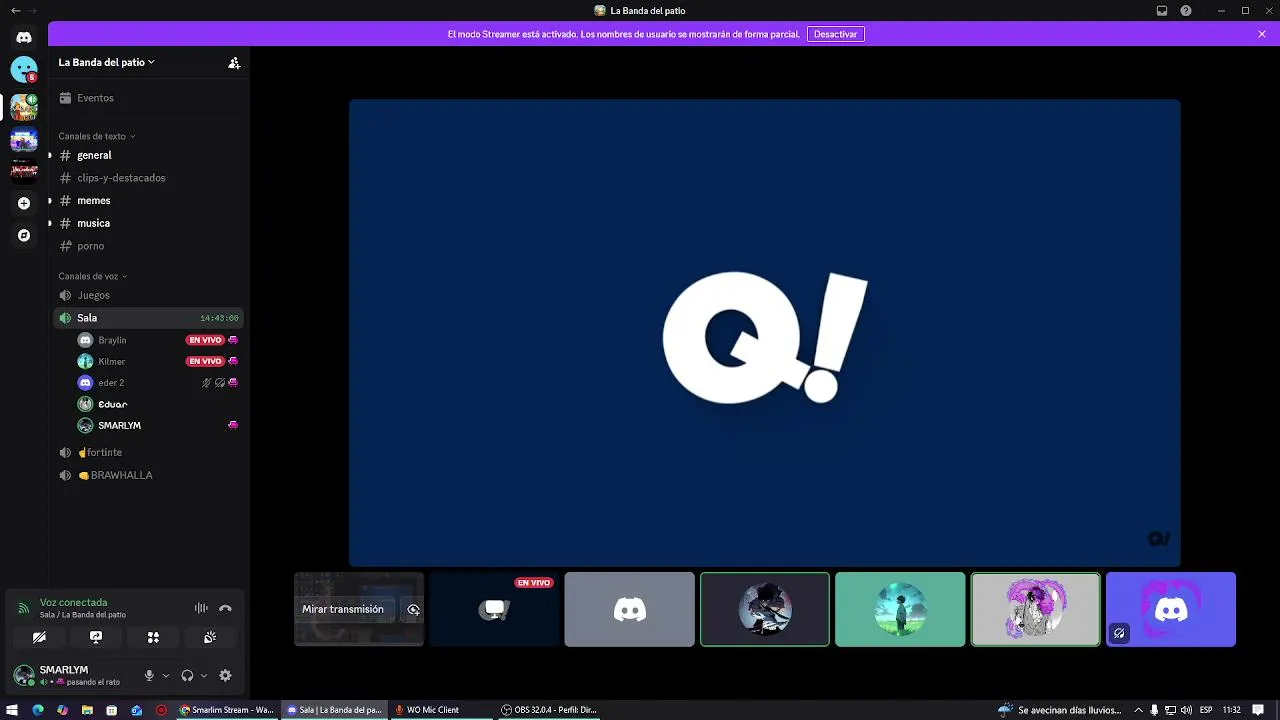Open user settings gear icon
1280x720 pixels.
[x=225, y=676]
